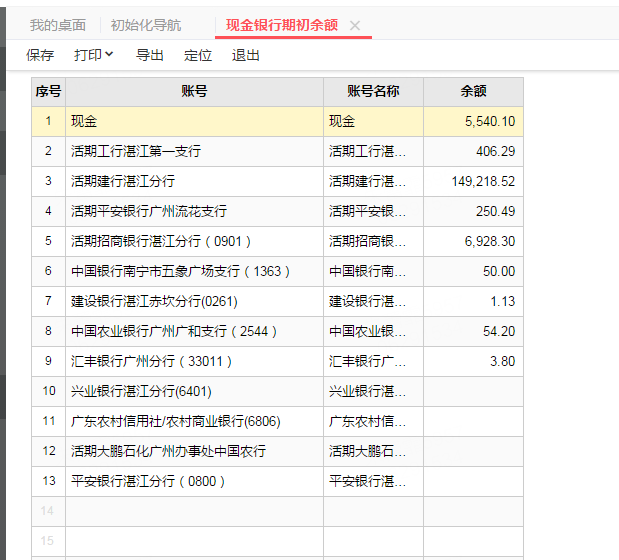Image resolution: width=619 pixels, height=560 pixels.
Task: Select 活期招商银行湛江分行（0901） account cell
Action: coord(194,241)
